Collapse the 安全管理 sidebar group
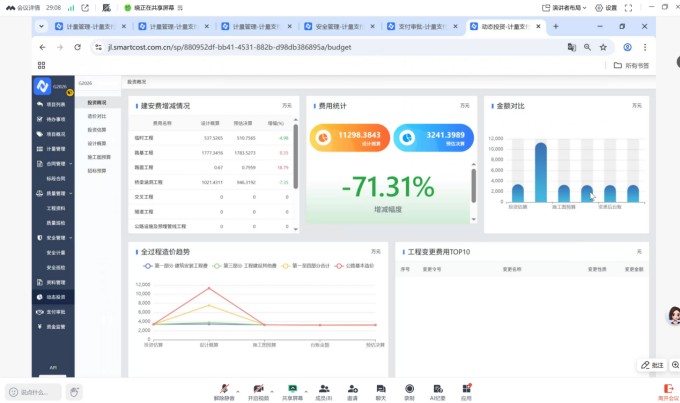 [x=50, y=238]
